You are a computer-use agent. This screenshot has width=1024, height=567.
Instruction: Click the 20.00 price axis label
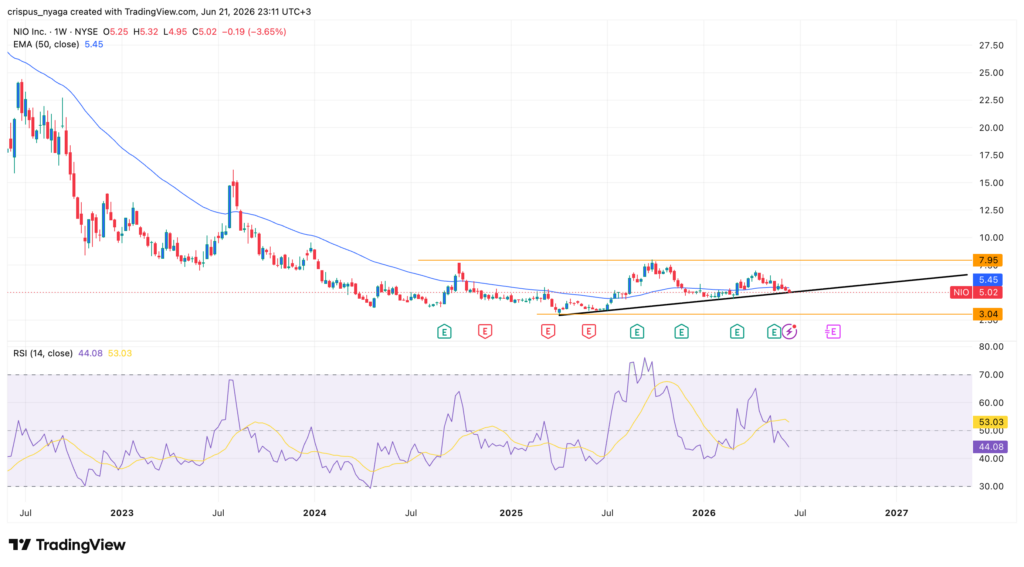coord(991,128)
